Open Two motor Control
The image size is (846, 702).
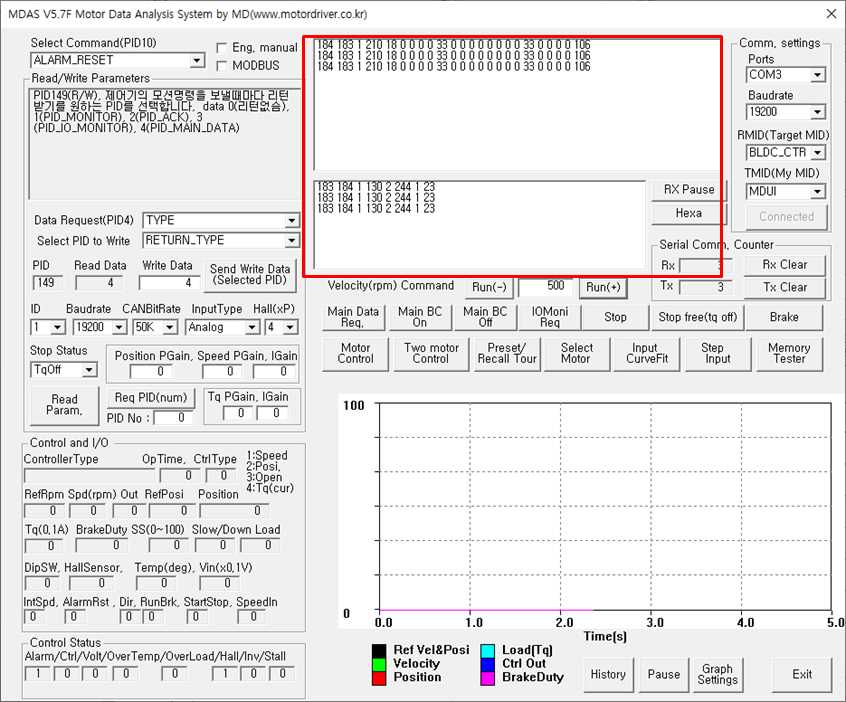coord(431,354)
